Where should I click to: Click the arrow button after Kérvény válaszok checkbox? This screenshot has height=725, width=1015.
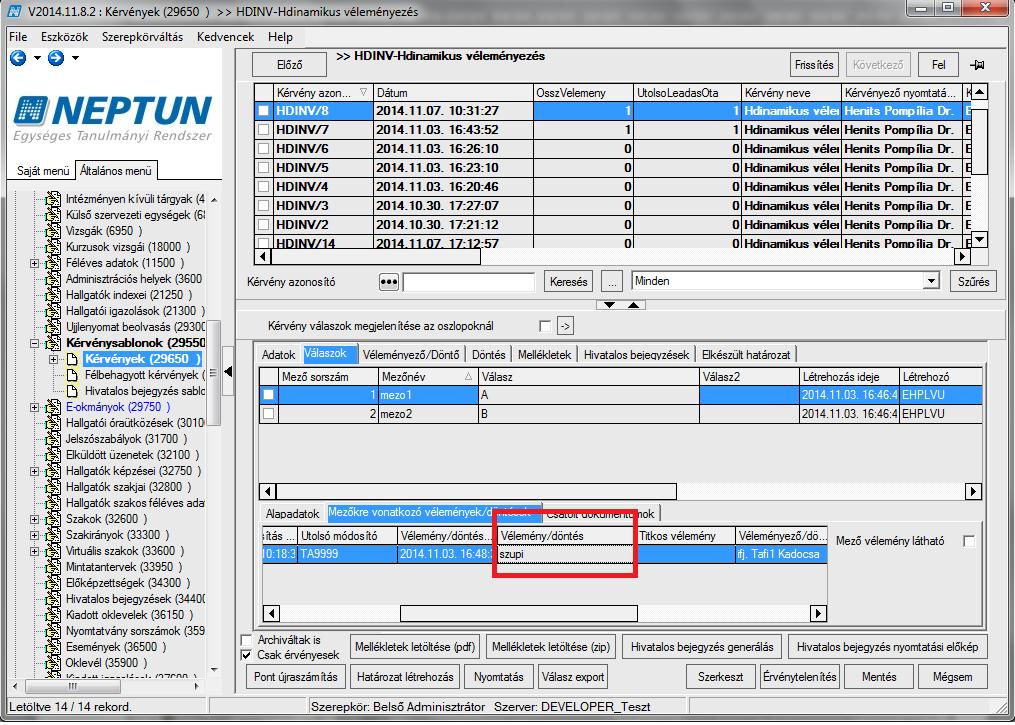(x=565, y=326)
